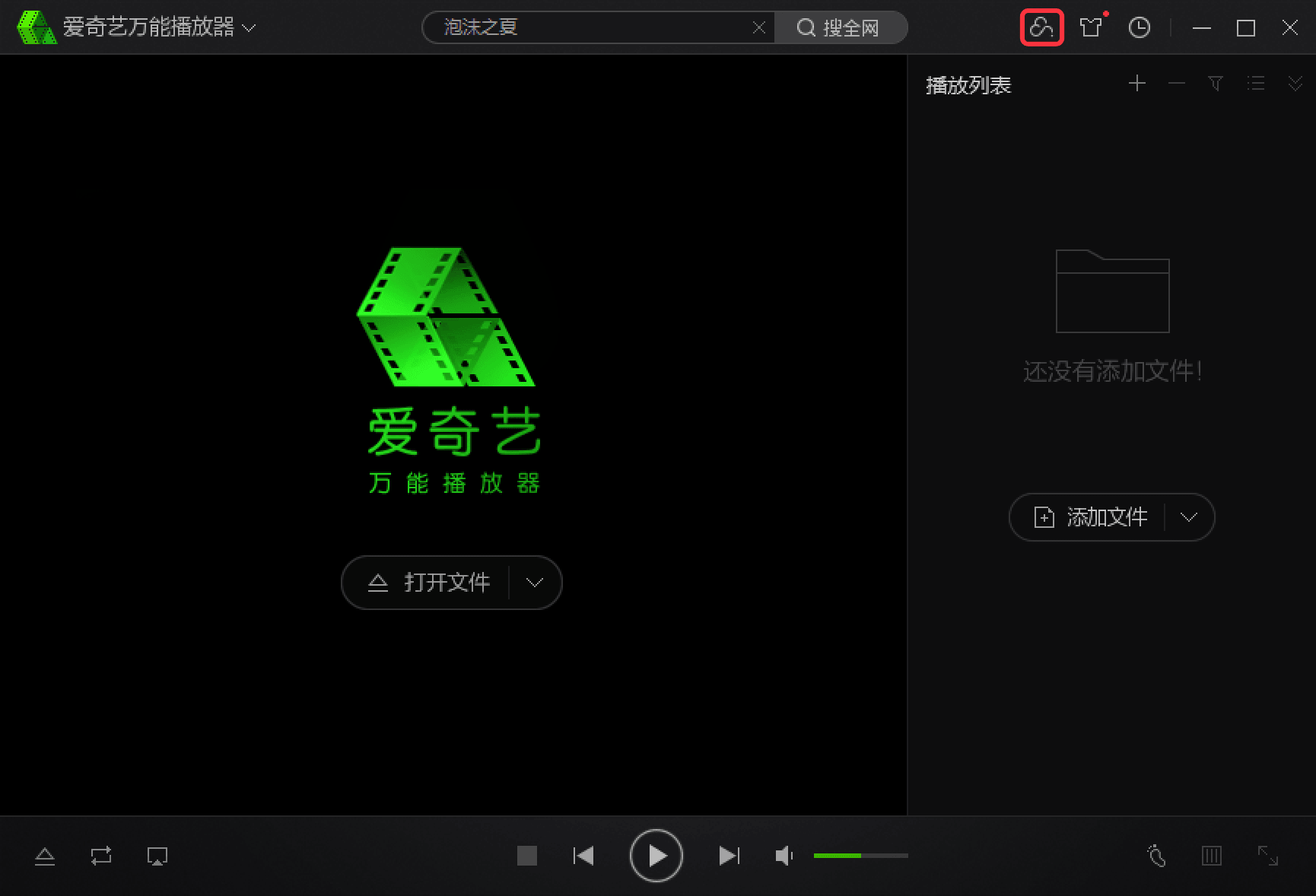Viewport: 1316px width, 896px height.
Task: Go to the previous track
Action: click(x=583, y=856)
